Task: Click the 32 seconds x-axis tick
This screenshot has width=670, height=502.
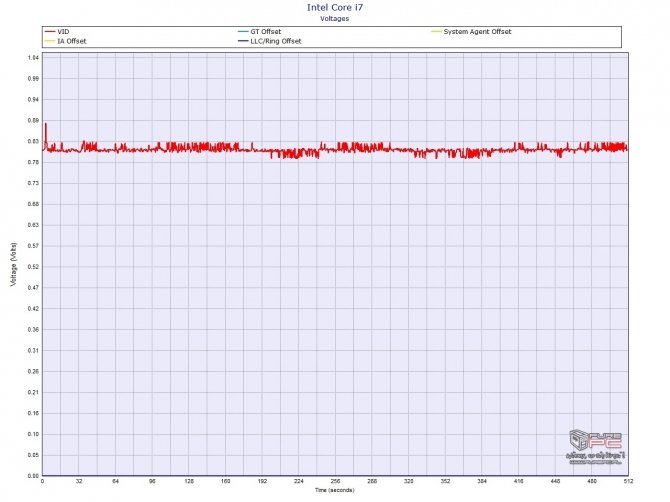Action: (79, 481)
